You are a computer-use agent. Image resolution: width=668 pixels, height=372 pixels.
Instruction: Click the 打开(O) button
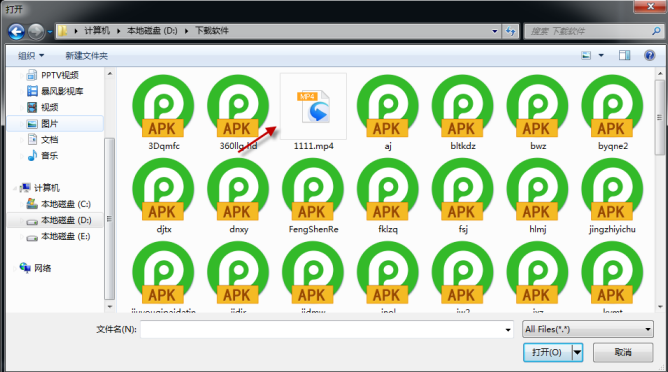click(x=548, y=352)
